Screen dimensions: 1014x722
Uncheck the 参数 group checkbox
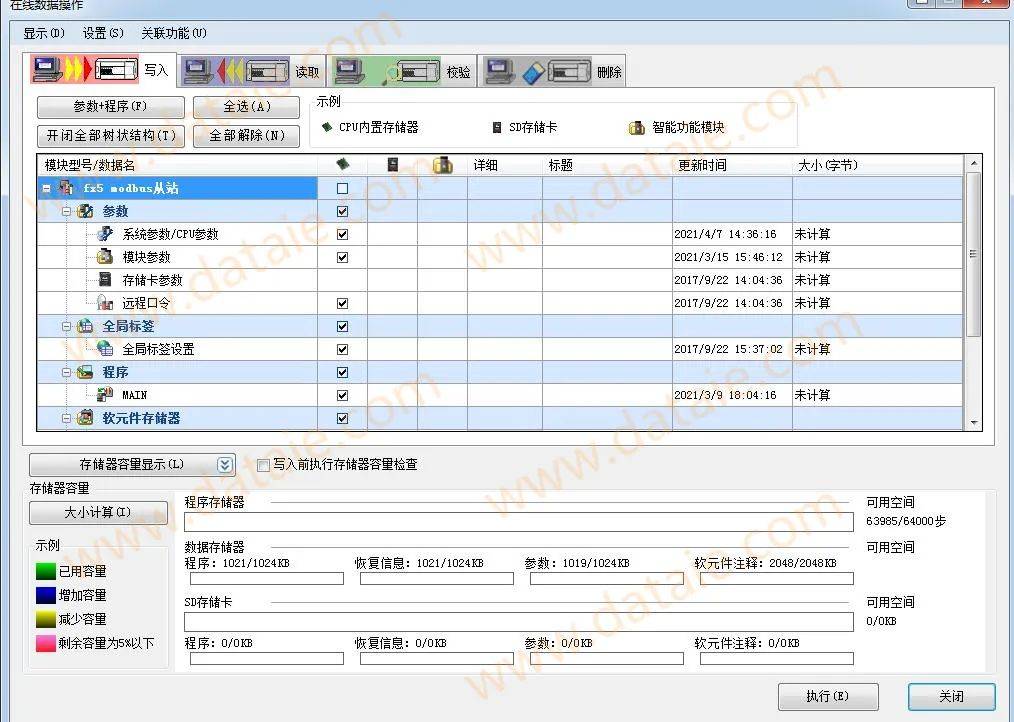(x=343, y=212)
